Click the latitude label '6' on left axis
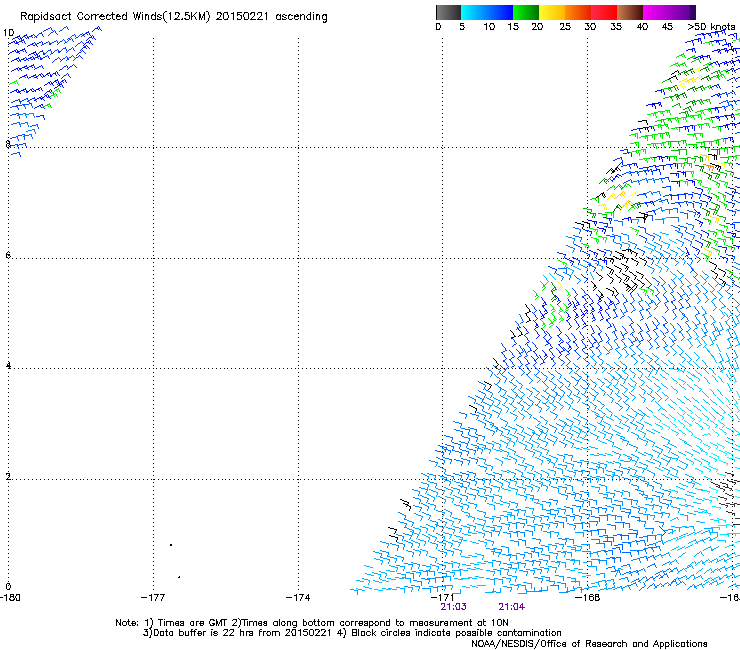Viewport: 740px width, 650px height. coord(8,255)
